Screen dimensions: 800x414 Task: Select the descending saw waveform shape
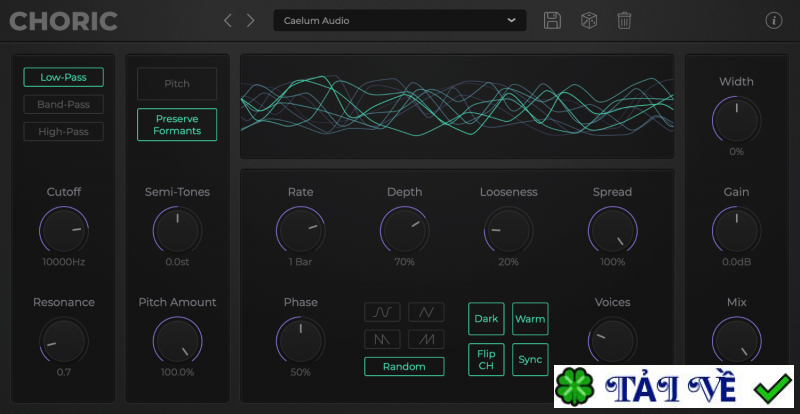click(382, 339)
